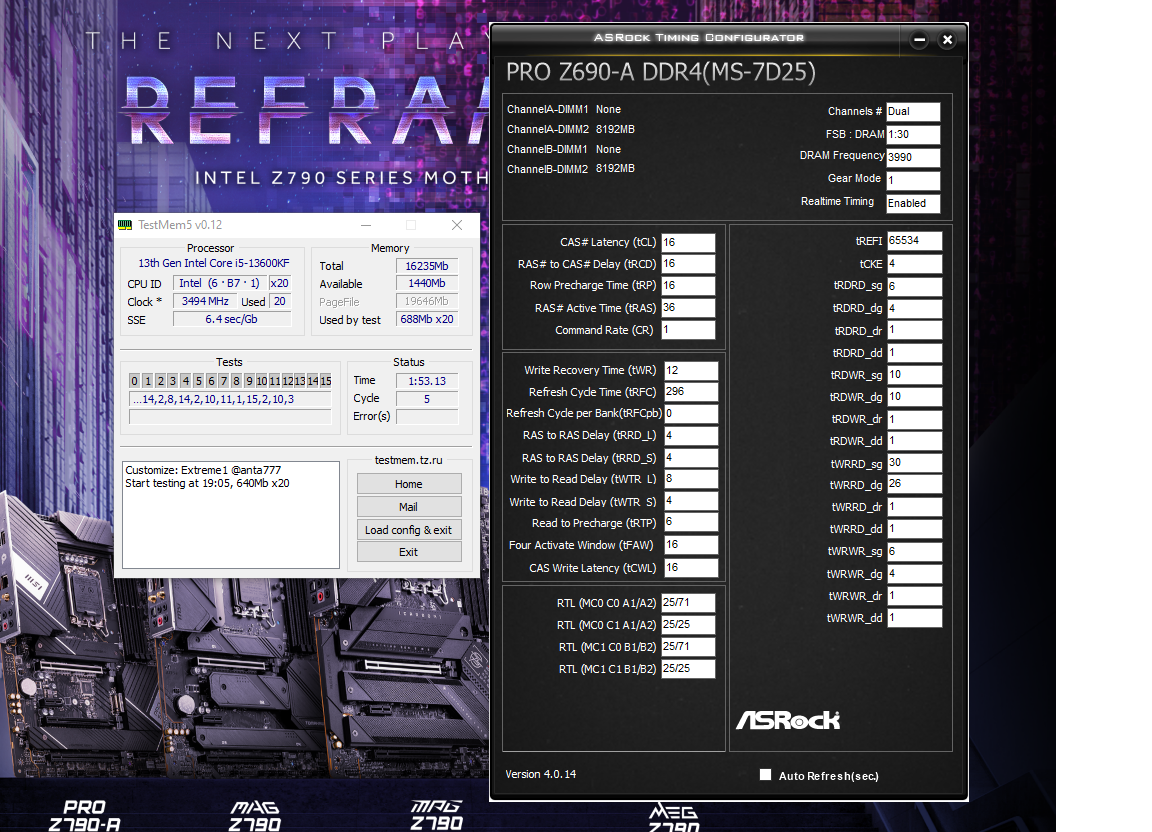Select the tRDRD_dg value field
The width and height of the screenshot is (1152, 832).
(x=914, y=309)
